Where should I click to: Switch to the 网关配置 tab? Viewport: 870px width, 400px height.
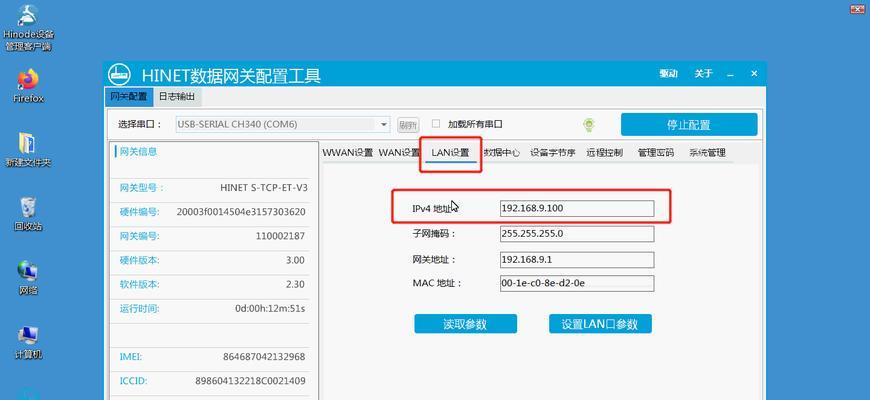click(128, 97)
